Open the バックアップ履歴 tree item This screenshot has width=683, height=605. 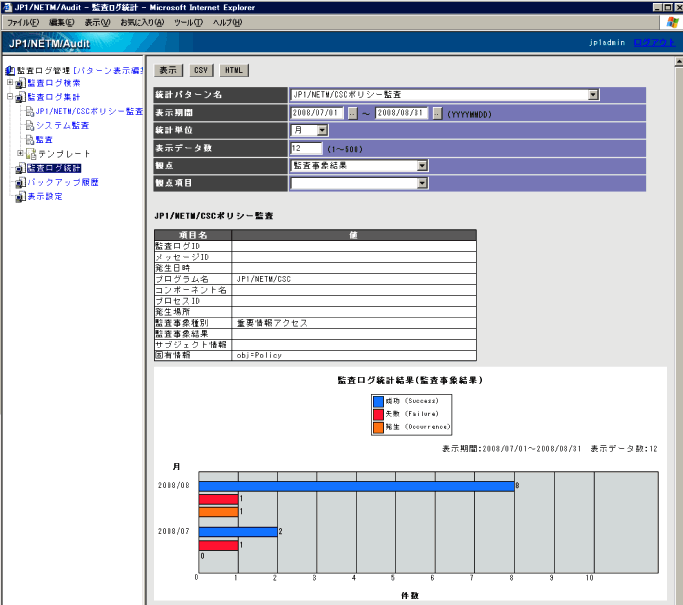(63, 182)
